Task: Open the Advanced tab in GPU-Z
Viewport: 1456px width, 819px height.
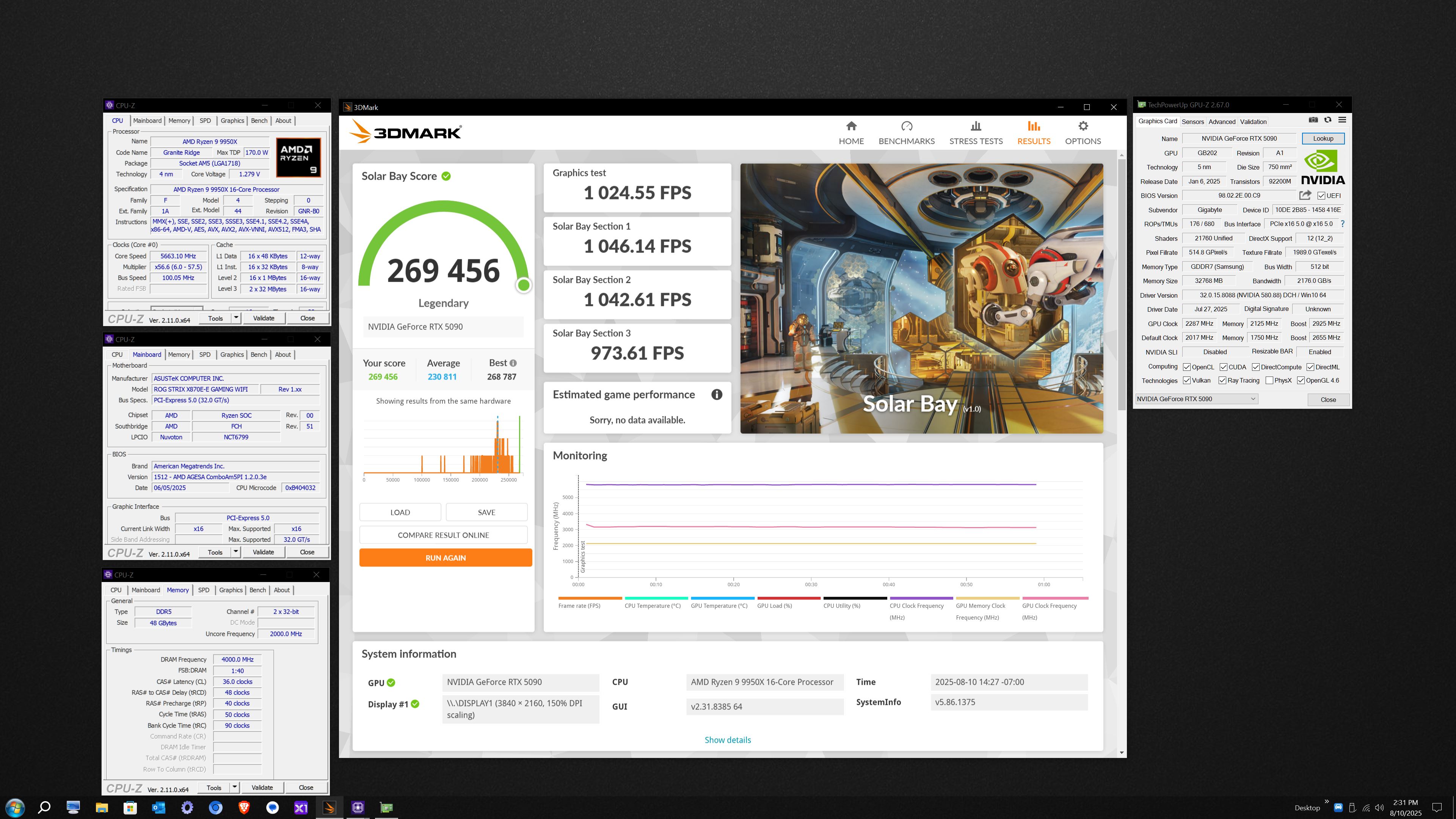Action: point(1222,121)
